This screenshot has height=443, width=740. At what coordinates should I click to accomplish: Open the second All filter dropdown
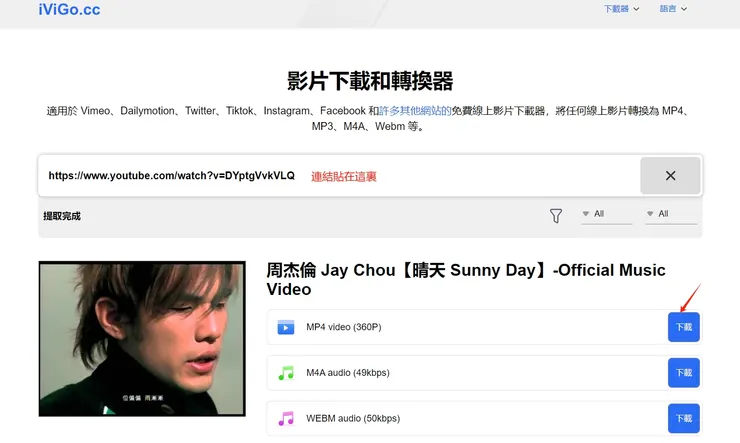click(x=671, y=214)
